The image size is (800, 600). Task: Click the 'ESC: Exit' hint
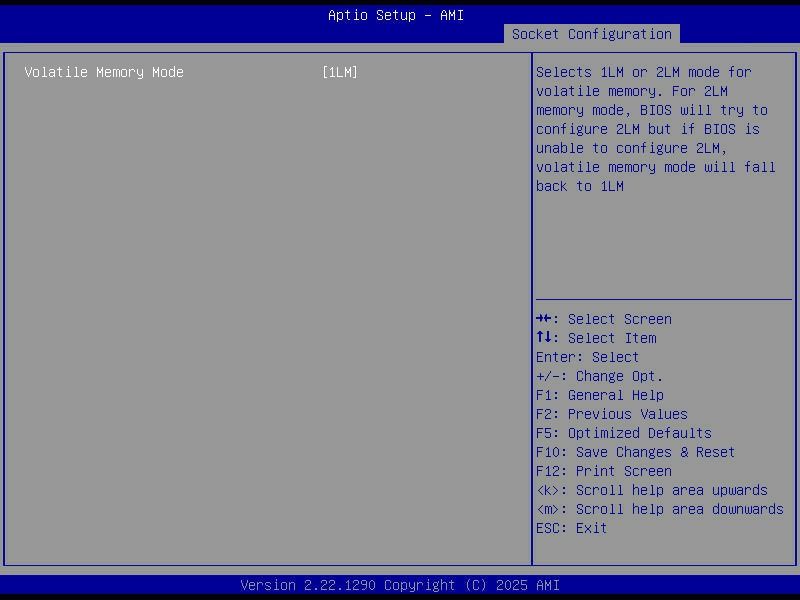click(571, 528)
